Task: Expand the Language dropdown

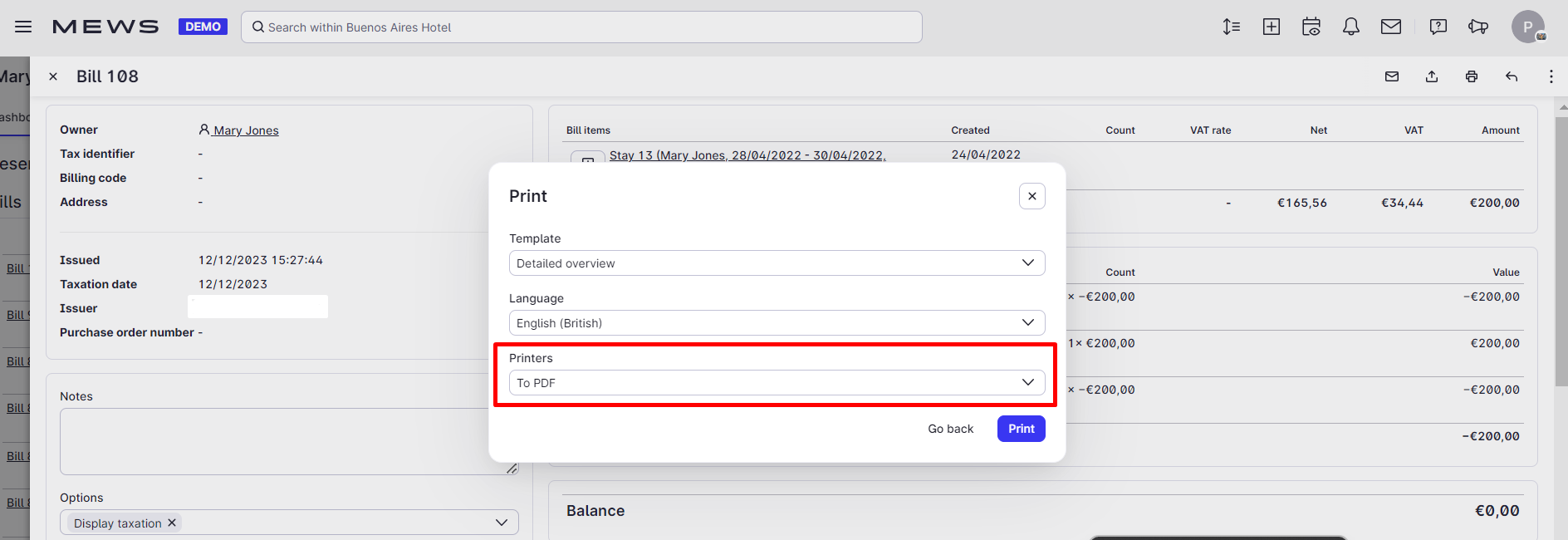Action: click(x=777, y=322)
